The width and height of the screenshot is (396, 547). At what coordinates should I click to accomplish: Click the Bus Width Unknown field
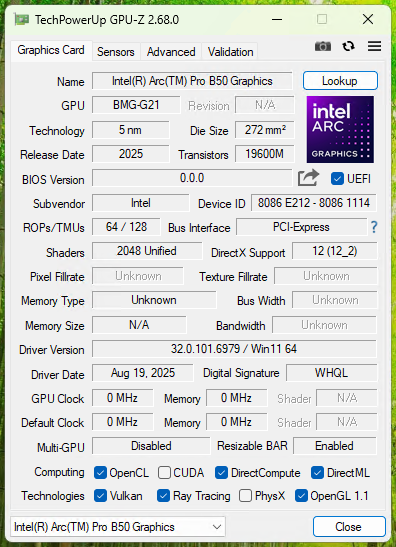click(x=335, y=300)
